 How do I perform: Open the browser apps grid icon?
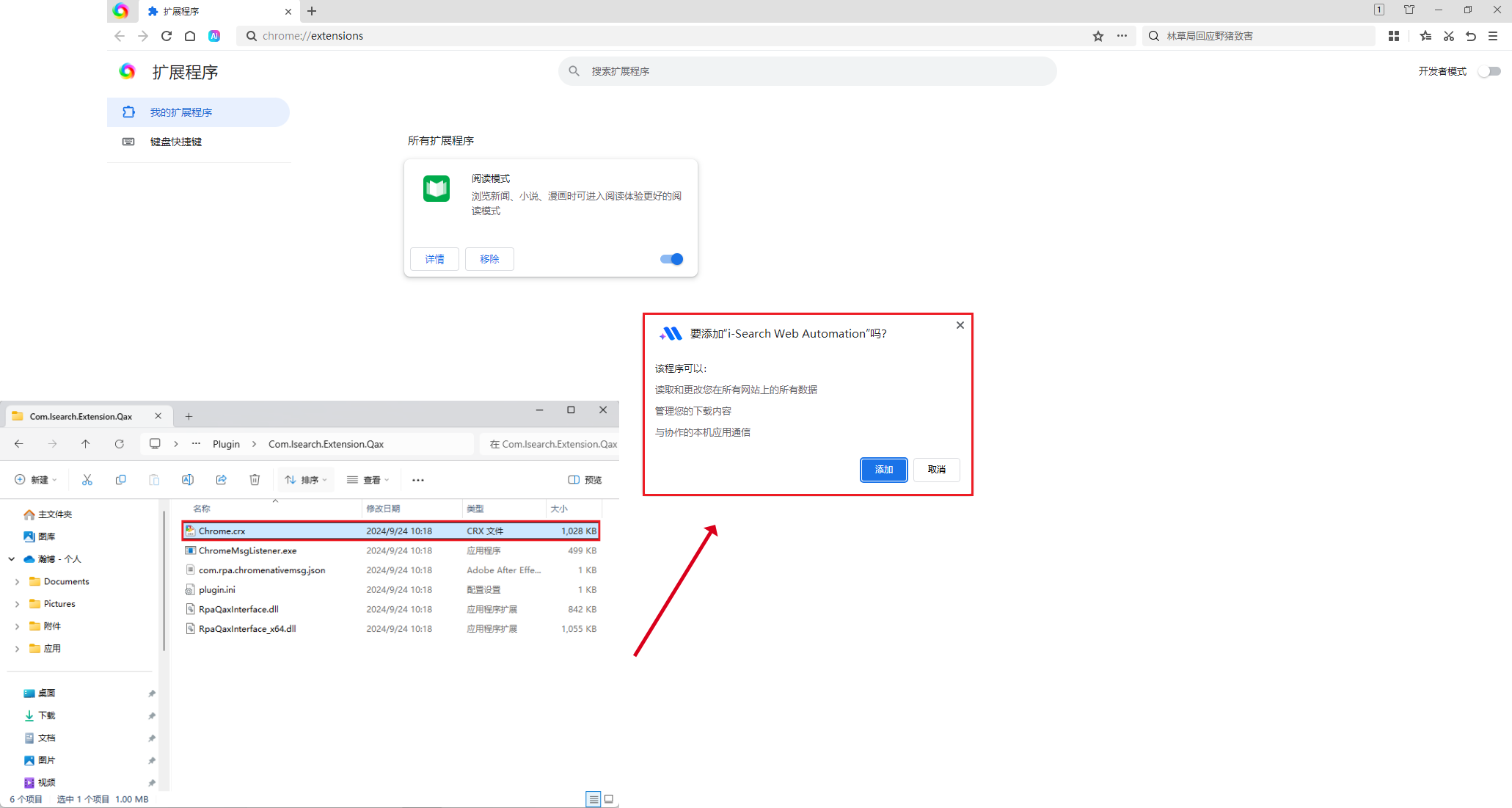tap(1394, 36)
